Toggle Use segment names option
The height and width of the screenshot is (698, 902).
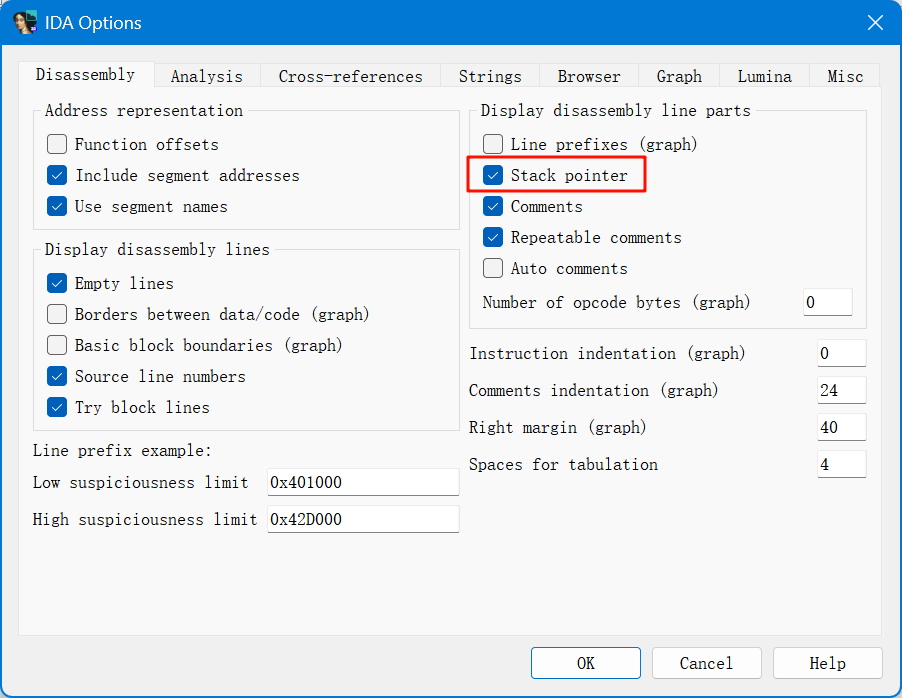point(57,207)
